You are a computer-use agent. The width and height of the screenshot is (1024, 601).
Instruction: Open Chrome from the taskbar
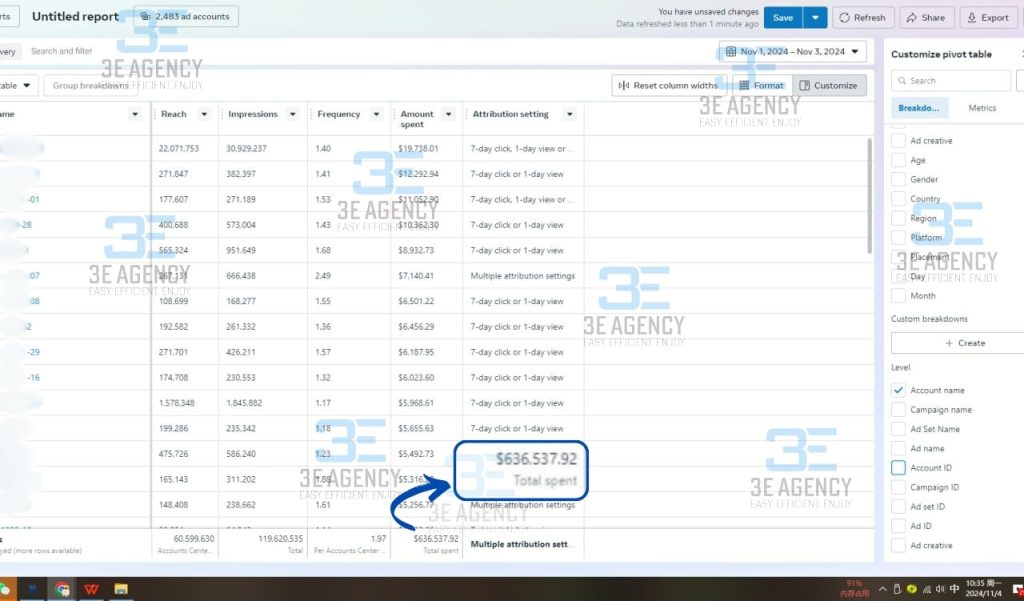(62, 589)
